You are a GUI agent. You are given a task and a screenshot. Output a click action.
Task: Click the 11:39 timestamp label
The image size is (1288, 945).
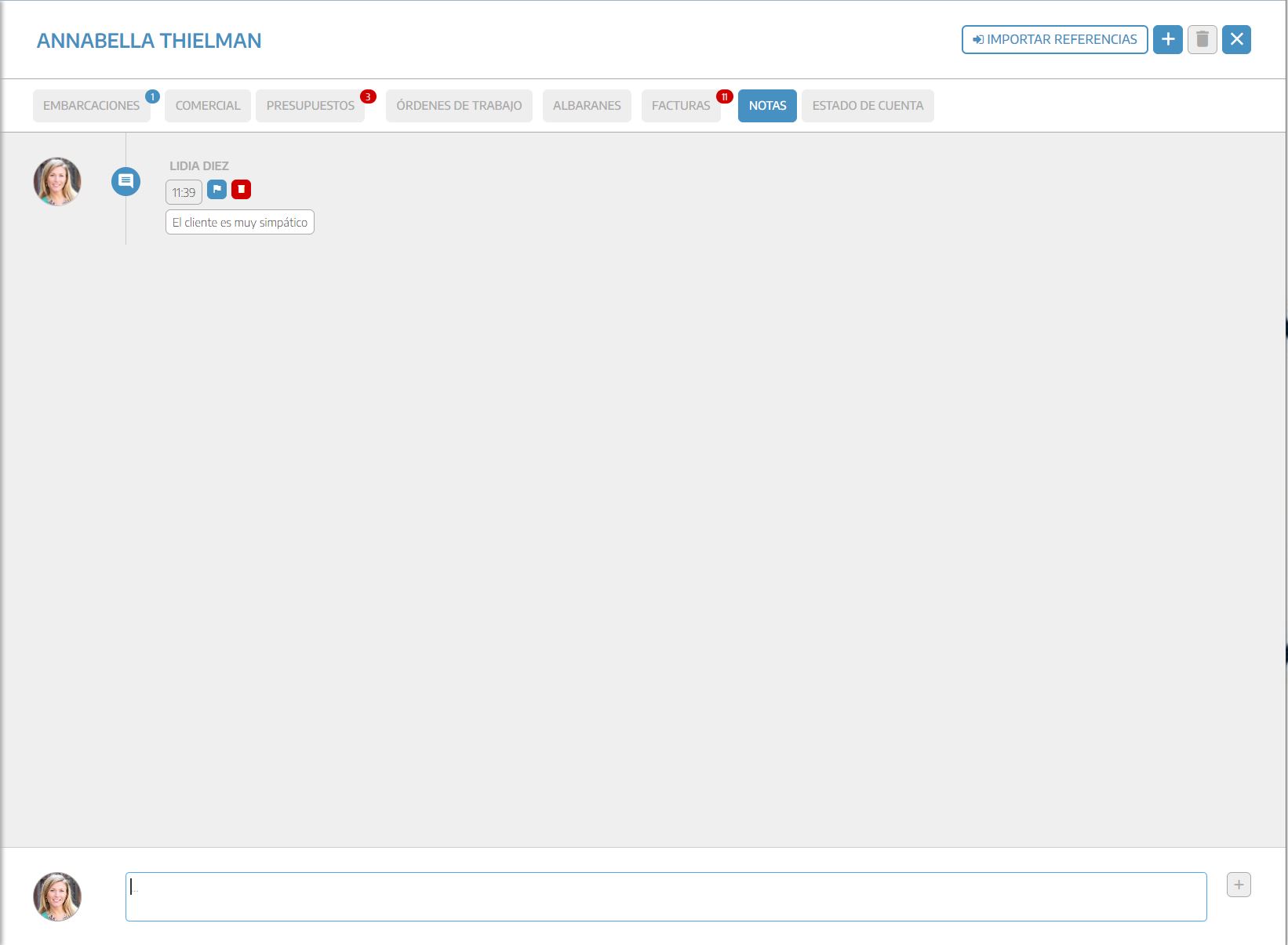tap(184, 192)
